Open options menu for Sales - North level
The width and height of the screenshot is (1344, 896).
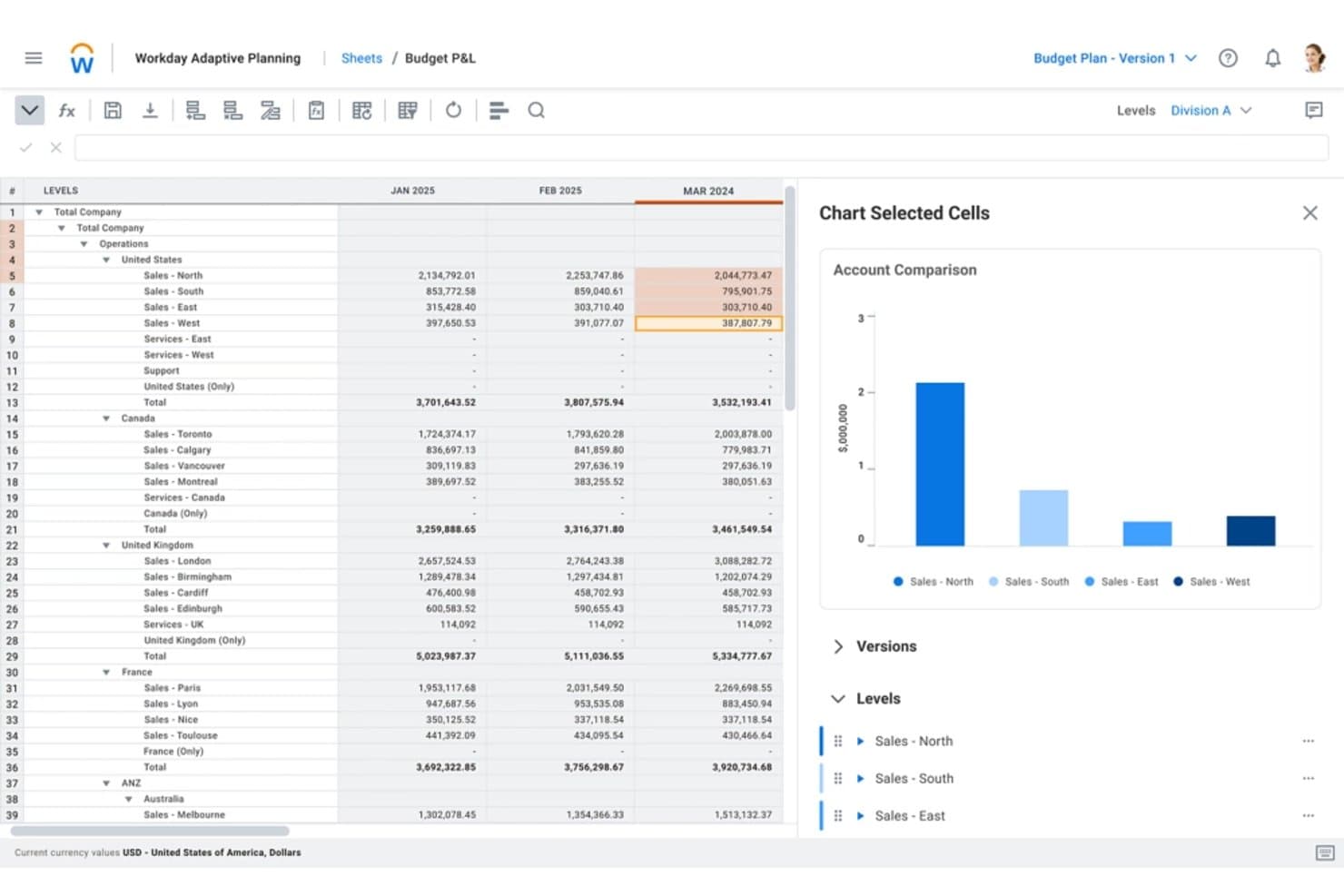[x=1308, y=741]
